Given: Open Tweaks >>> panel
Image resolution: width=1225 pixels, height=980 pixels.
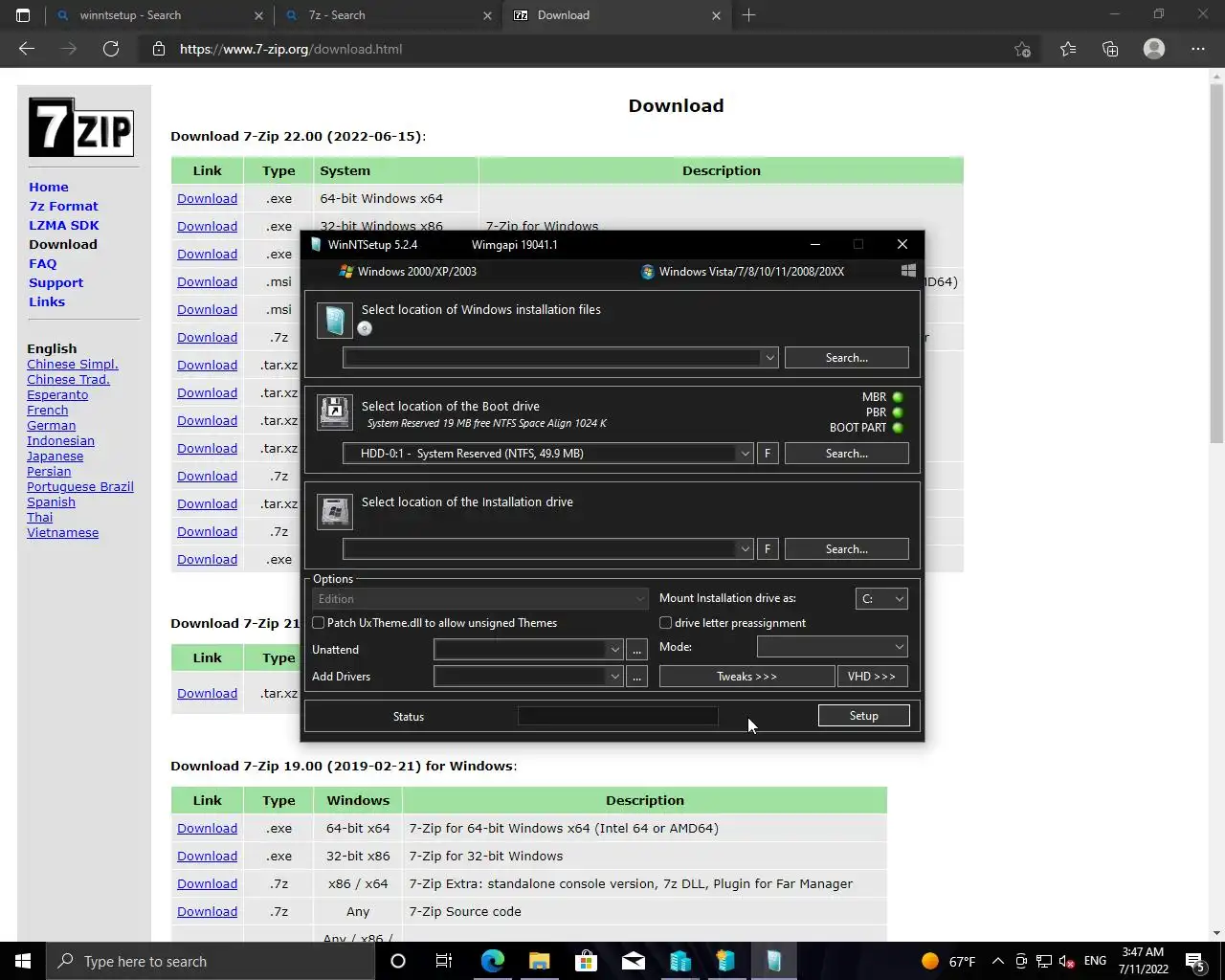Looking at the screenshot, I should point(747,677).
